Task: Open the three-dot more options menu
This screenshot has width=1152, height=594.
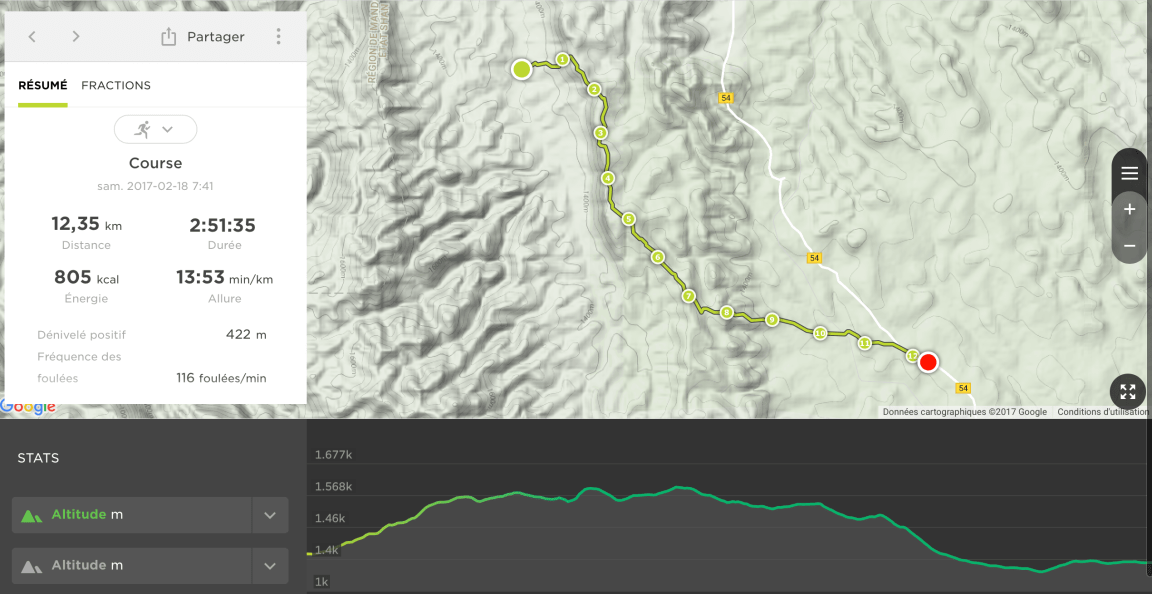Action: pos(278,37)
